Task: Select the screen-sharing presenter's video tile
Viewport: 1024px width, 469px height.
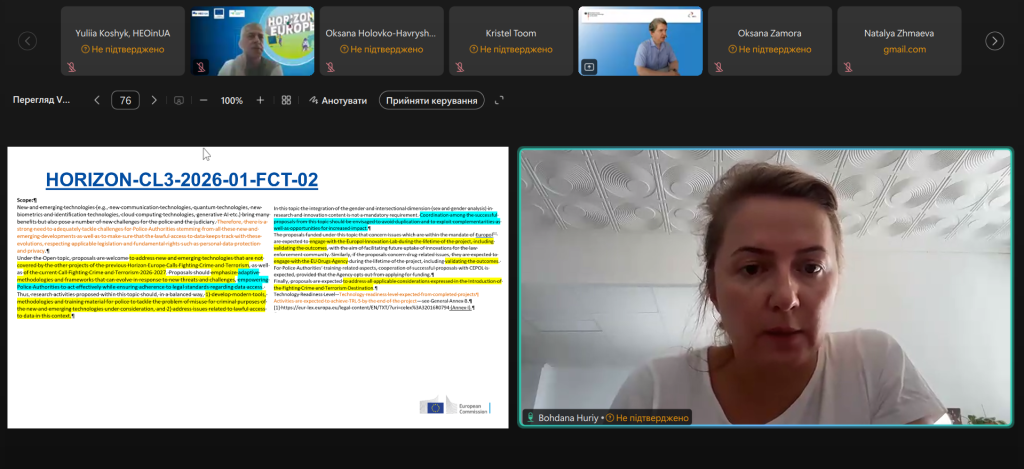Action: 640,41
